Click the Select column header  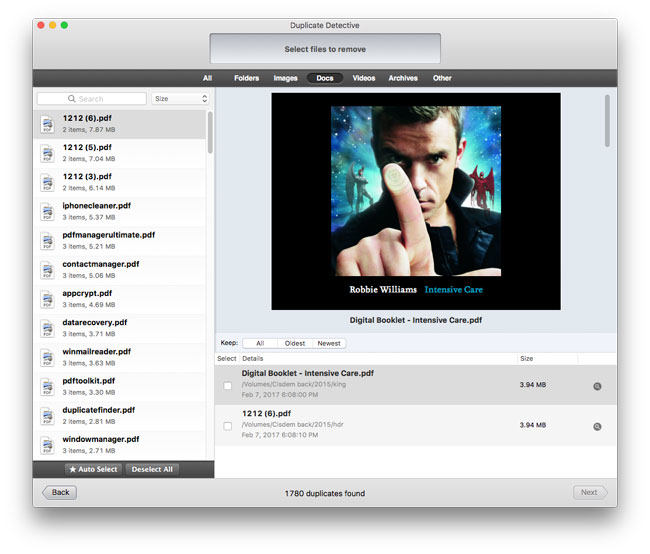tap(226, 358)
